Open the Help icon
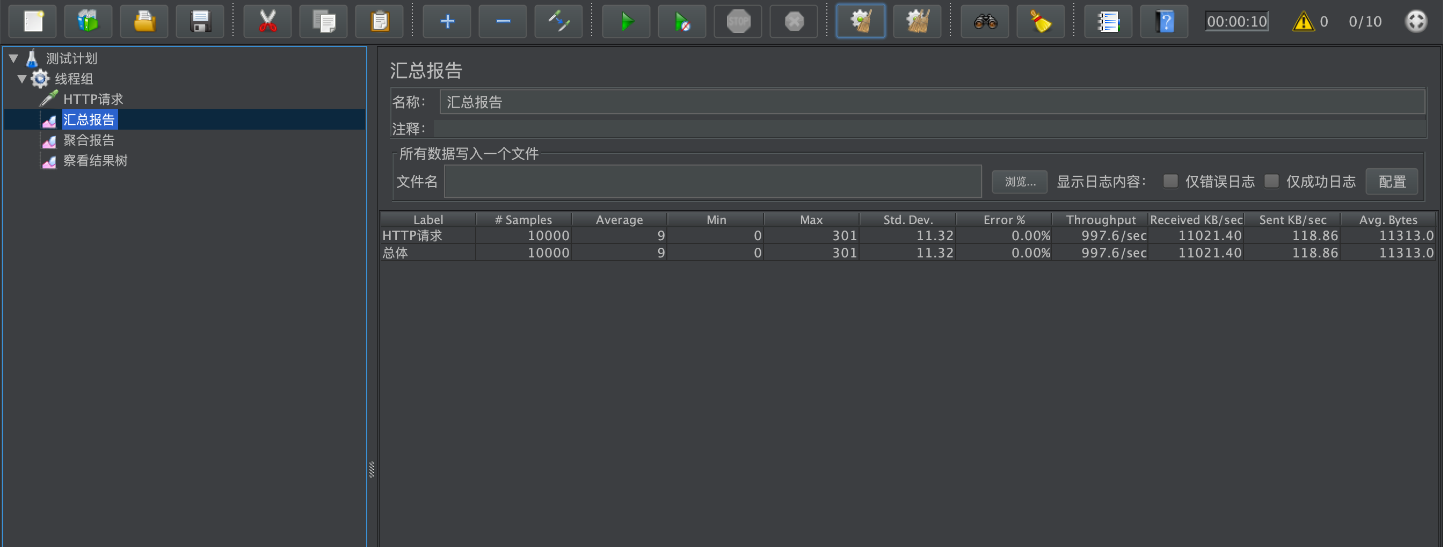1443x547 pixels. pos(1164,21)
